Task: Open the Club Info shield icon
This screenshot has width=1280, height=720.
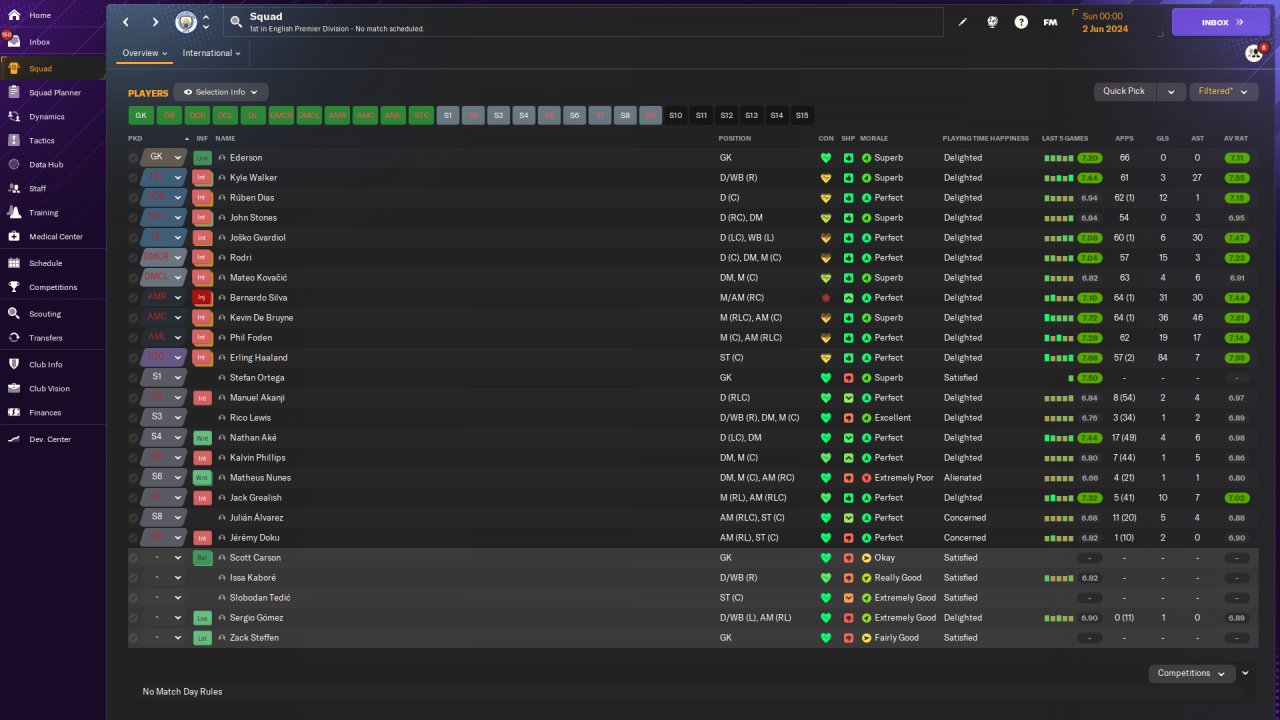Action: pyautogui.click(x=14, y=364)
